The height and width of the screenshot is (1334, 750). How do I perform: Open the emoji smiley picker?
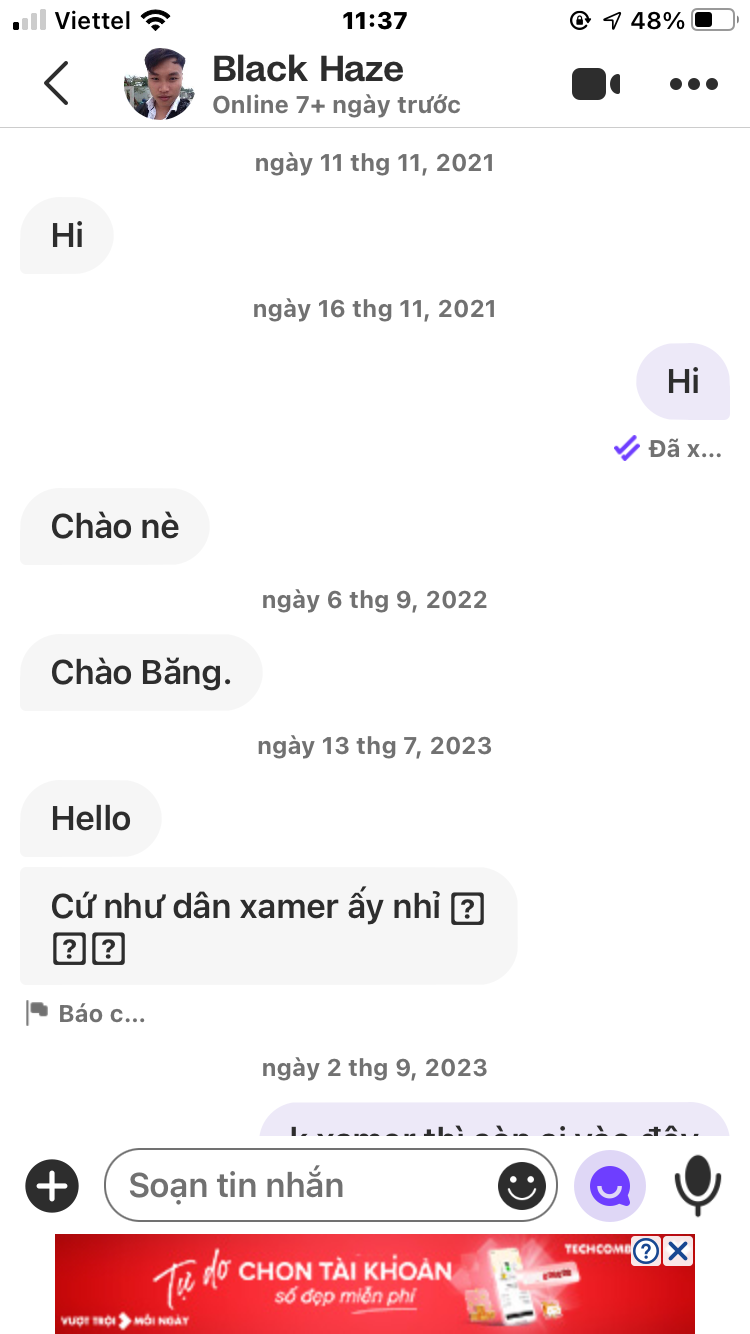[522, 1186]
